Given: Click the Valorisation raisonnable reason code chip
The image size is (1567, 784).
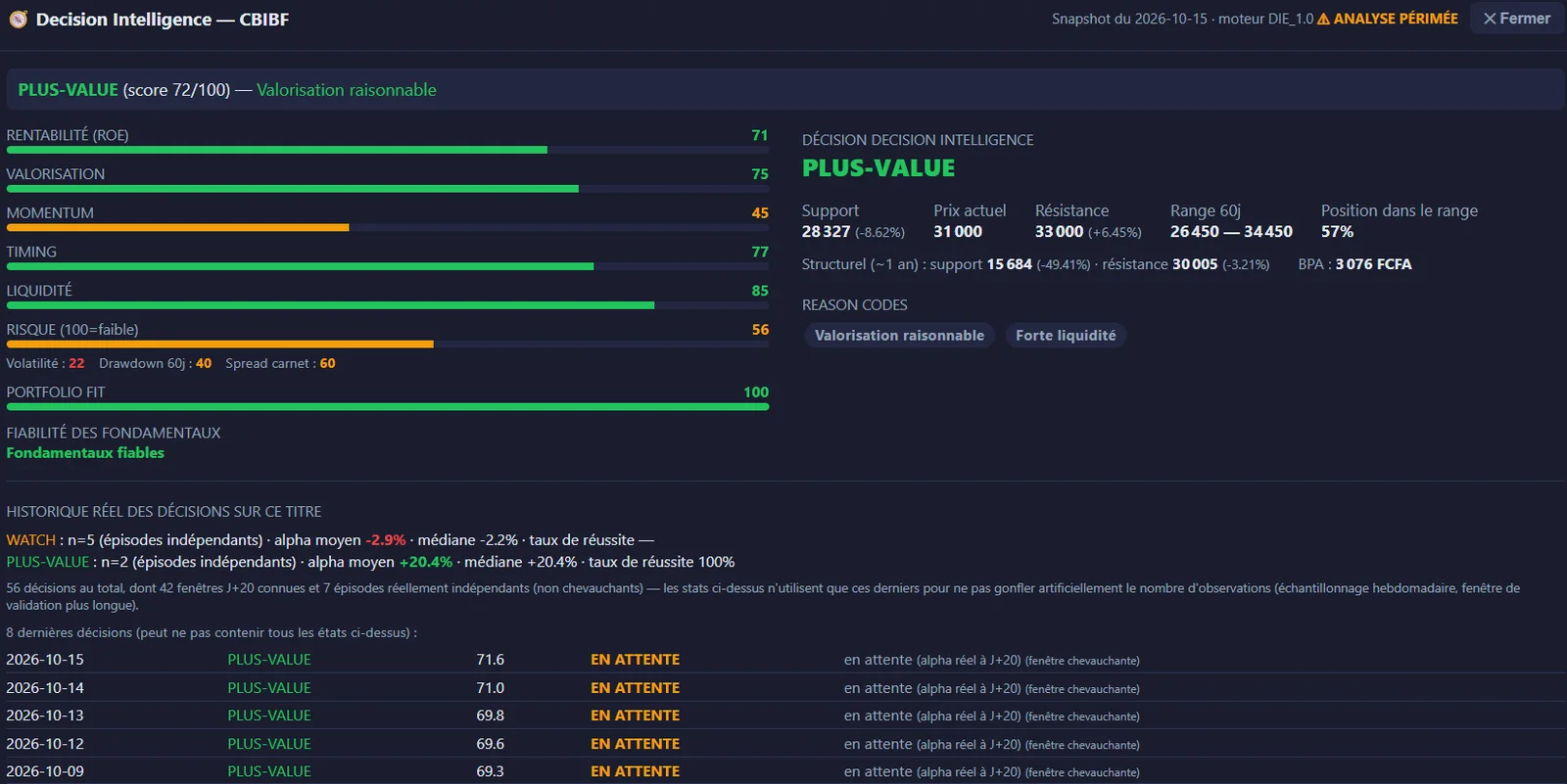Looking at the screenshot, I should pos(899,336).
